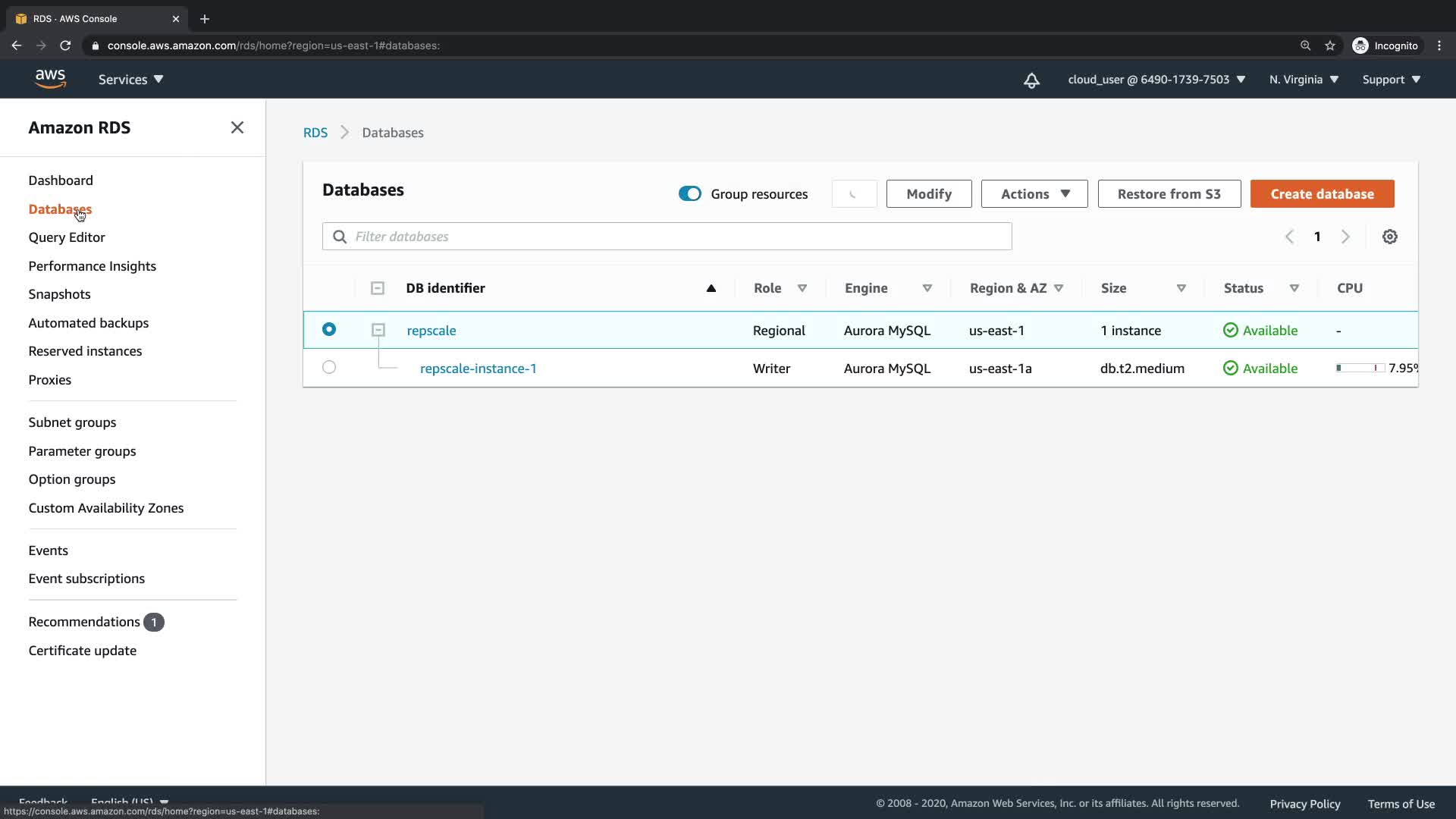Go to next page arrow
The width and height of the screenshot is (1456, 819).
pos(1345,237)
